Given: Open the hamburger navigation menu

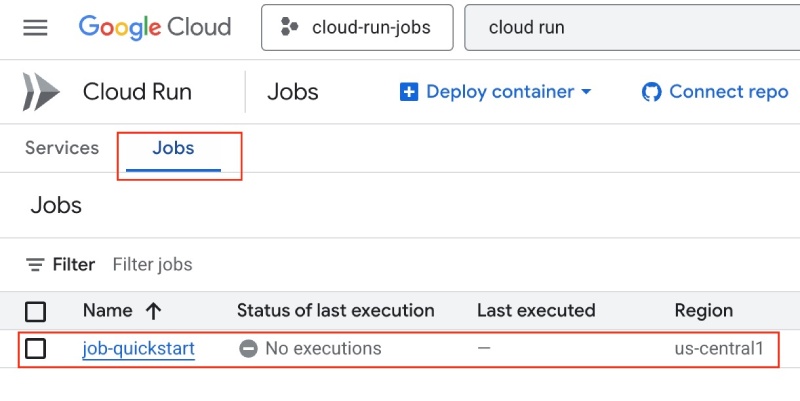Looking at the screenshot, I should tap(35, 28).
